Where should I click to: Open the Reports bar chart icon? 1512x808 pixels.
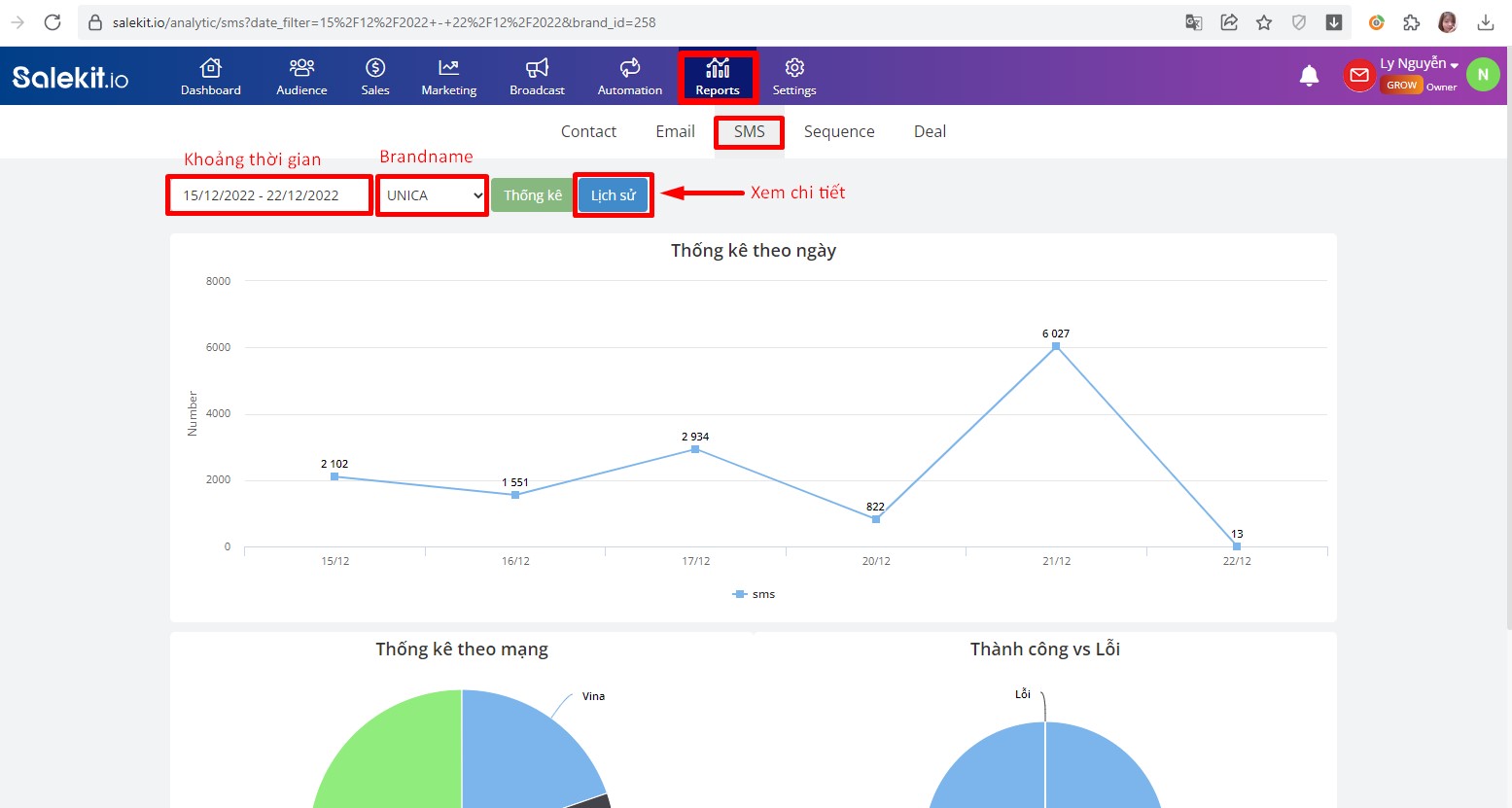[718, 68]
